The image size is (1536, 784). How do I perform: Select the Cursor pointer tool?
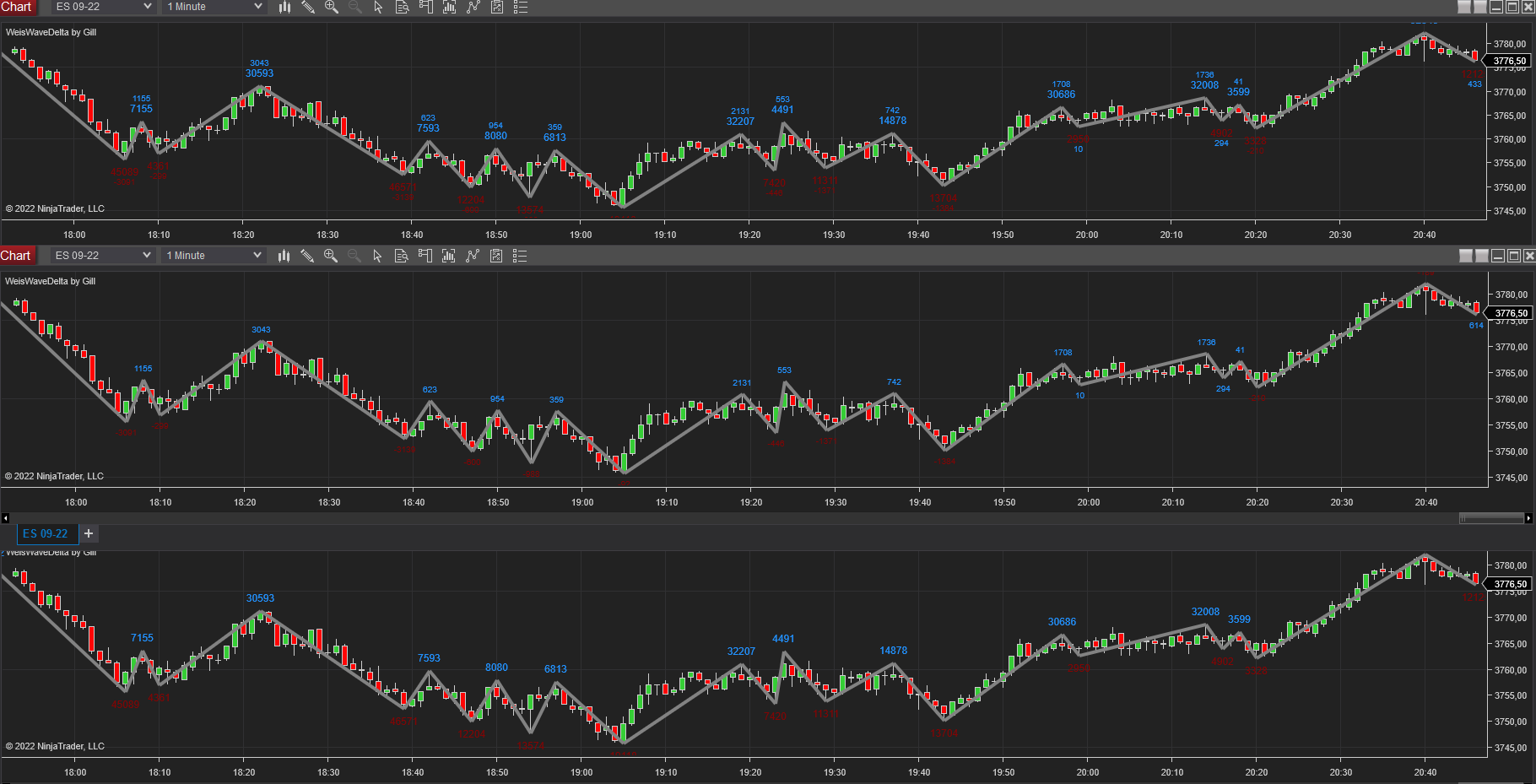tap(377, 8)
